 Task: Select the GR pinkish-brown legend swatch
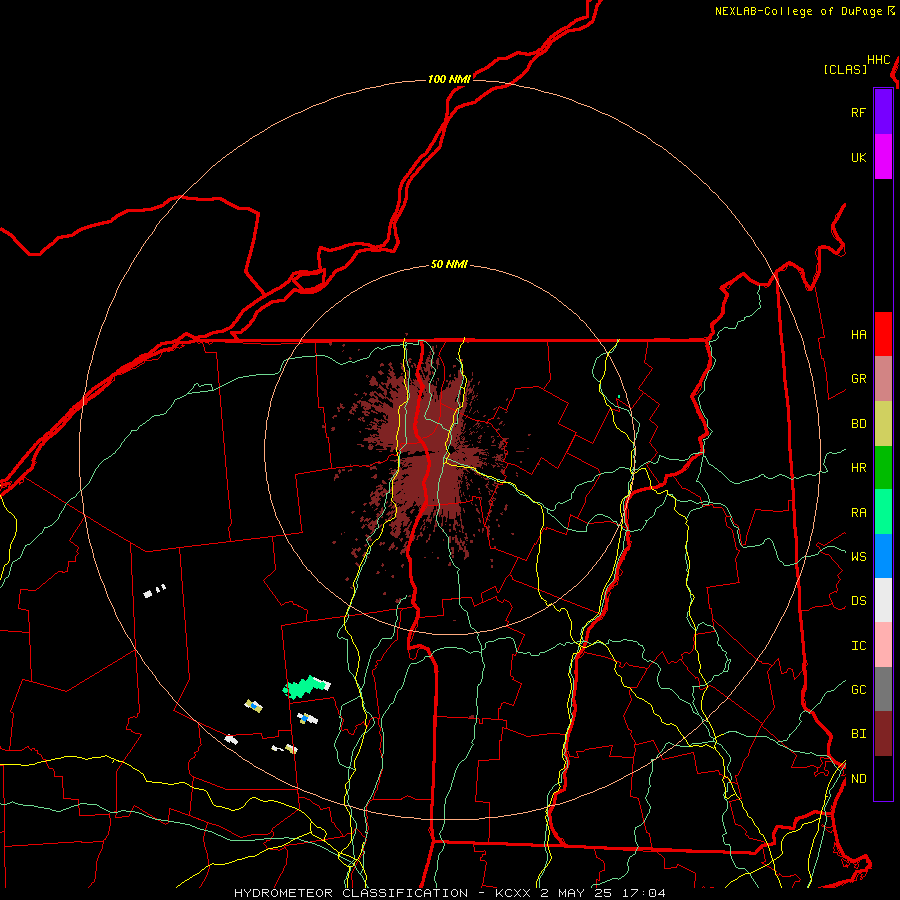(x=883, y=379)
